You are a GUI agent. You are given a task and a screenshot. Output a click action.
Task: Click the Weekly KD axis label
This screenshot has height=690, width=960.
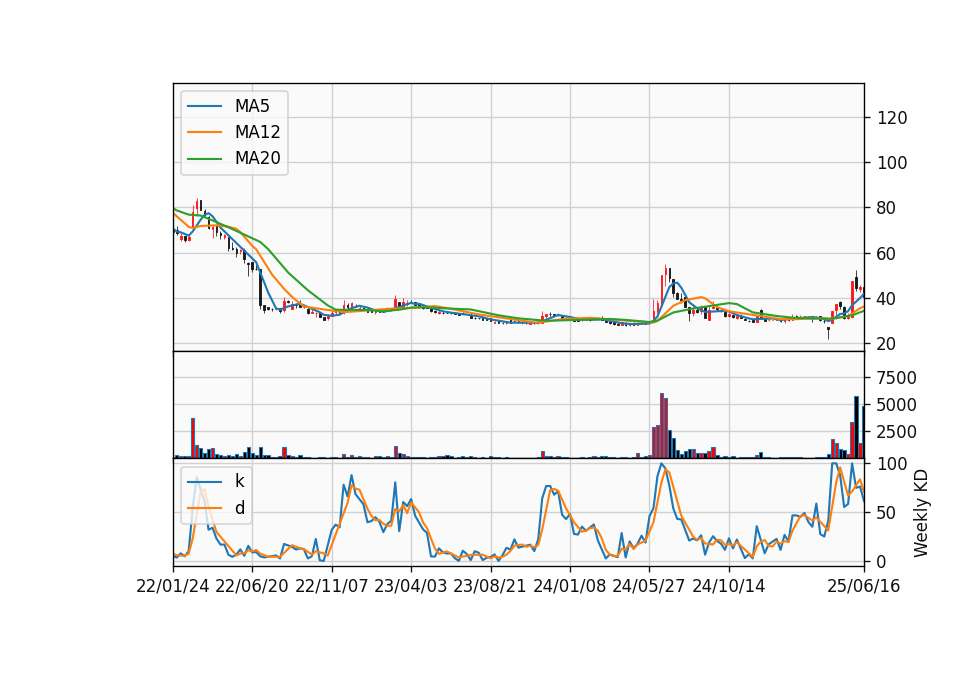[x=921, y=513]
